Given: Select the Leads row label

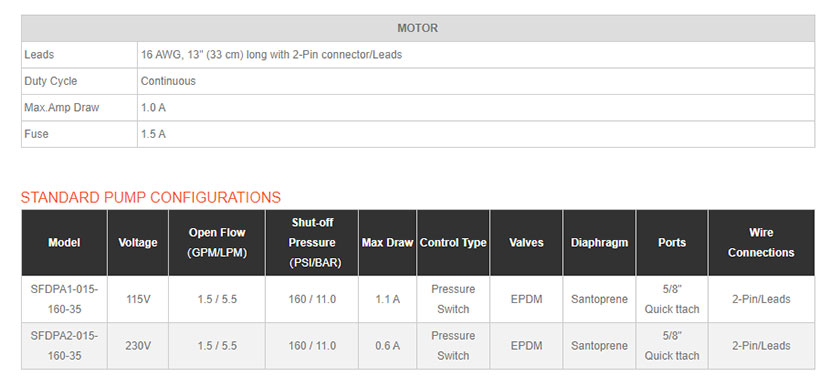Looking at the screenshot, I should pyautogui.click(x=79, y=55).
